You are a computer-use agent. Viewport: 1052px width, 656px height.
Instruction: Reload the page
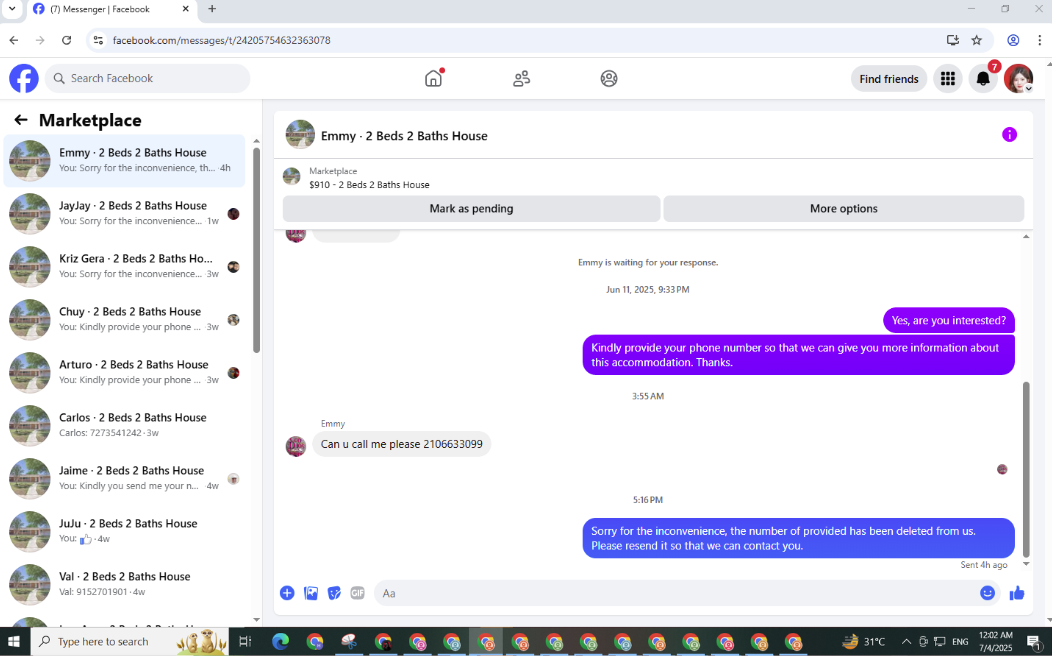tap(66, 40)
